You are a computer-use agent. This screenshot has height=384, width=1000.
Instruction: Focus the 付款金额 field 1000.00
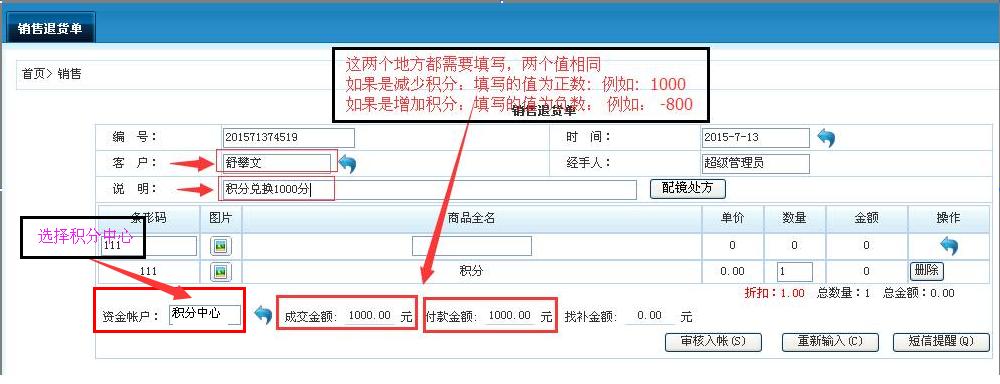510,315
